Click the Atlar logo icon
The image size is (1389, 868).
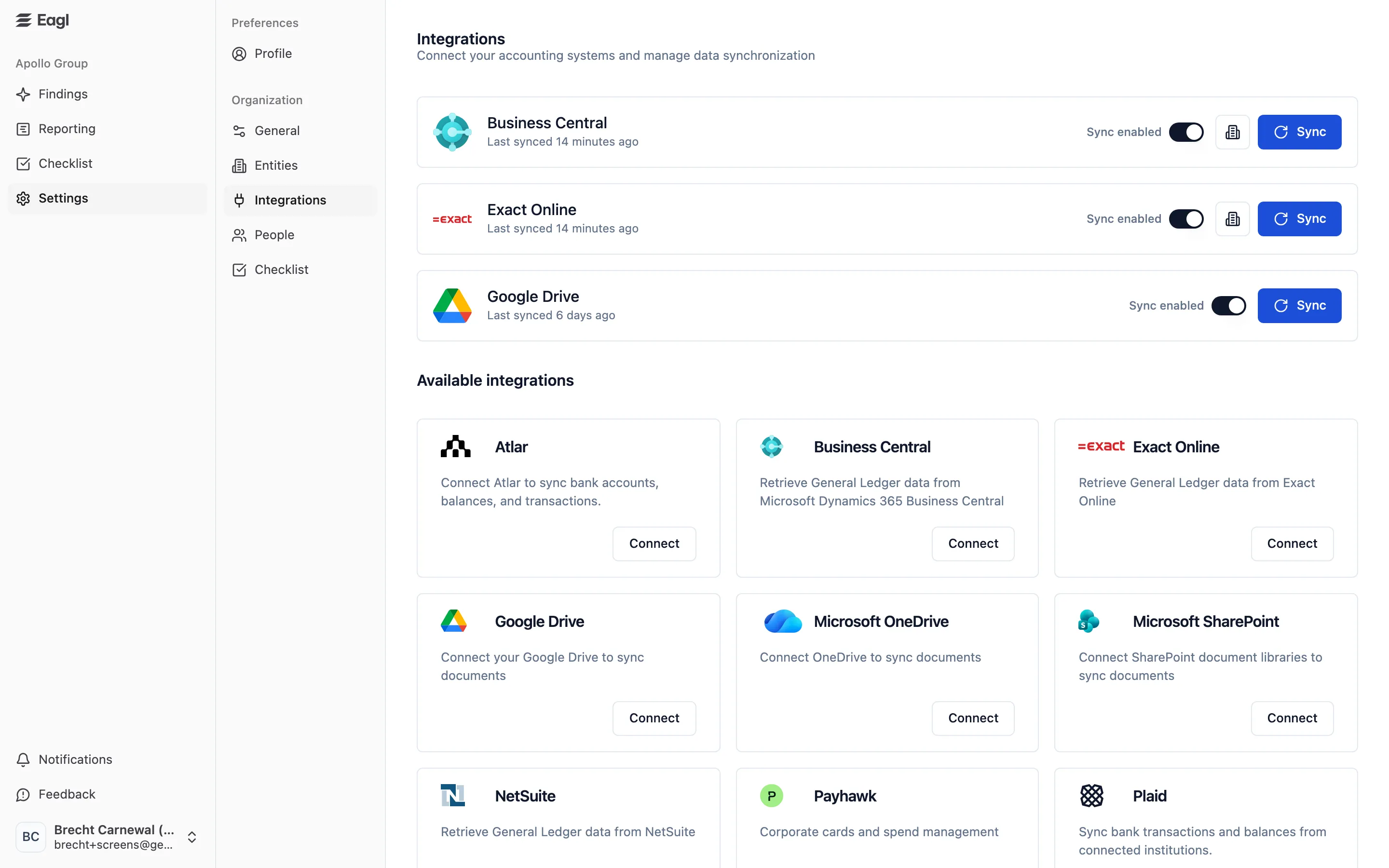456,447
